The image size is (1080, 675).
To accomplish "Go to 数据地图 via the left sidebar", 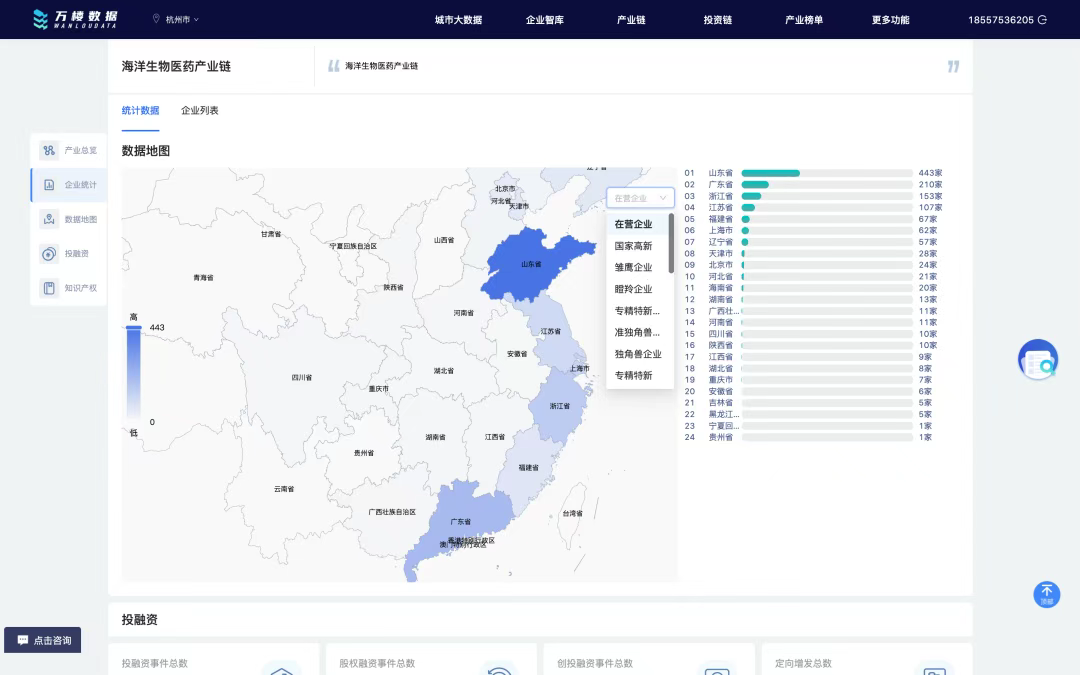I will [69, 219].
